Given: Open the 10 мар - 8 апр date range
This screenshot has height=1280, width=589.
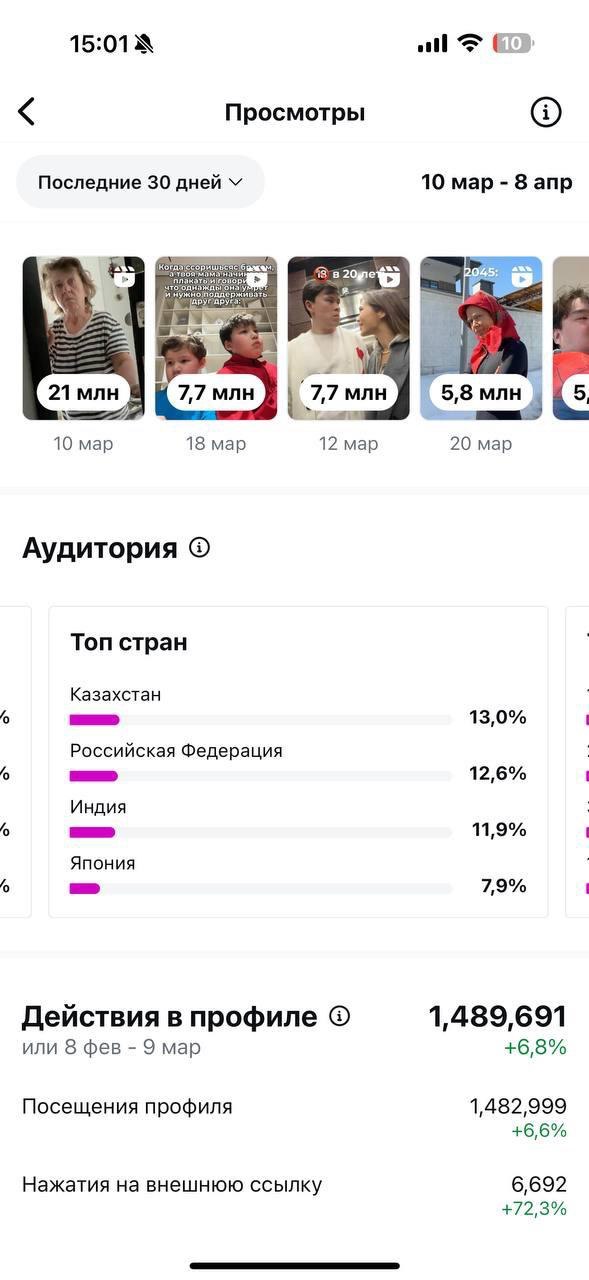Looking at the screenshot, I should pos(496,182).
